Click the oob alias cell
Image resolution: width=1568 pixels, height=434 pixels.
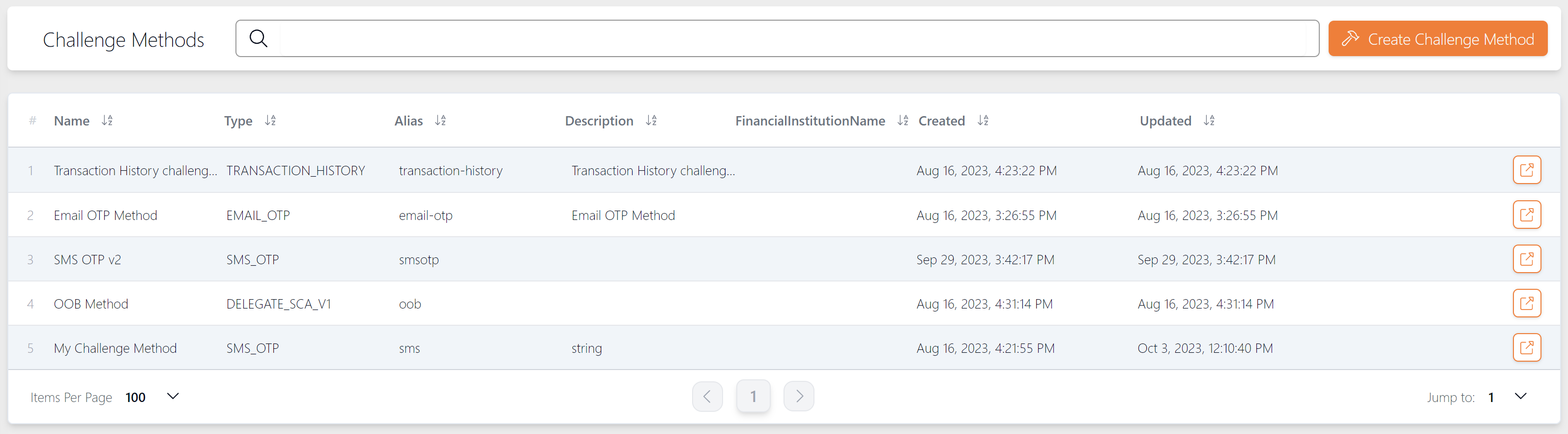409,304
